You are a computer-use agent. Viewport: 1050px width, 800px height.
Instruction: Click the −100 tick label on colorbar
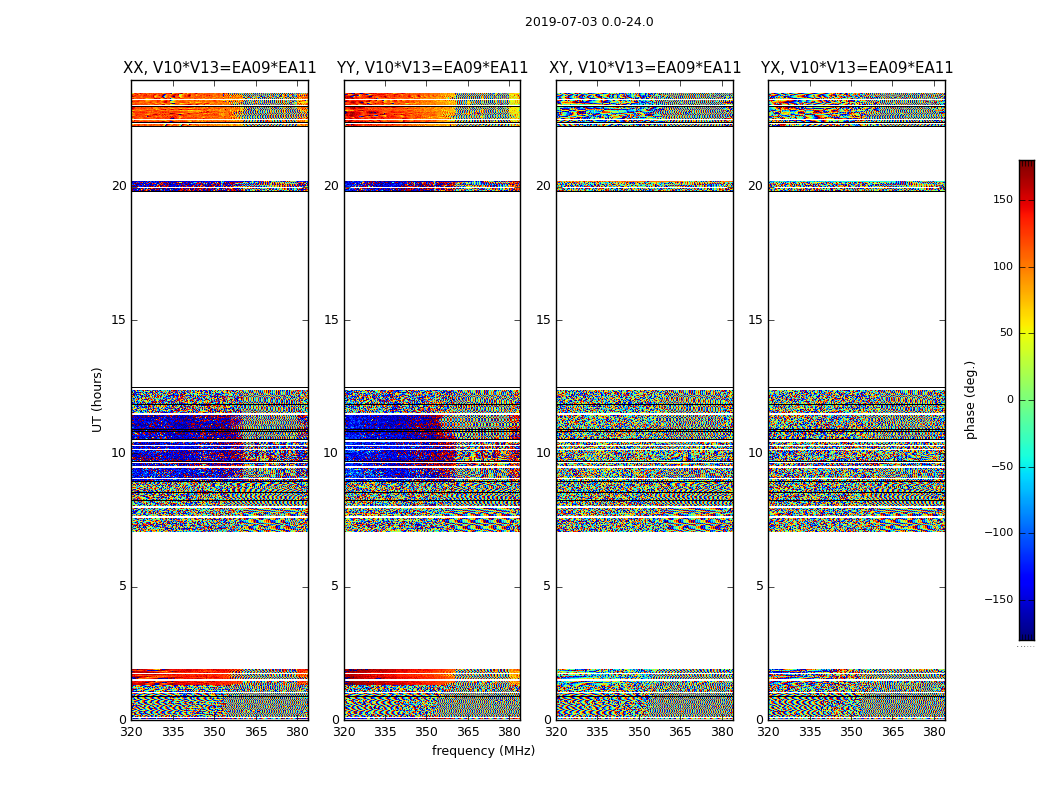click(x=998, y=532)
